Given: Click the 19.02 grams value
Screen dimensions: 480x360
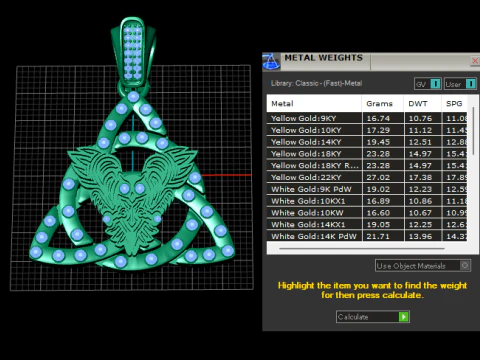Looking at the screenshot, I should point(378,189).
